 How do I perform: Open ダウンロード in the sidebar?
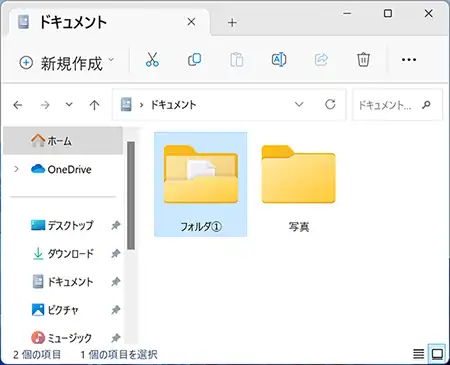tap(63, 254)
